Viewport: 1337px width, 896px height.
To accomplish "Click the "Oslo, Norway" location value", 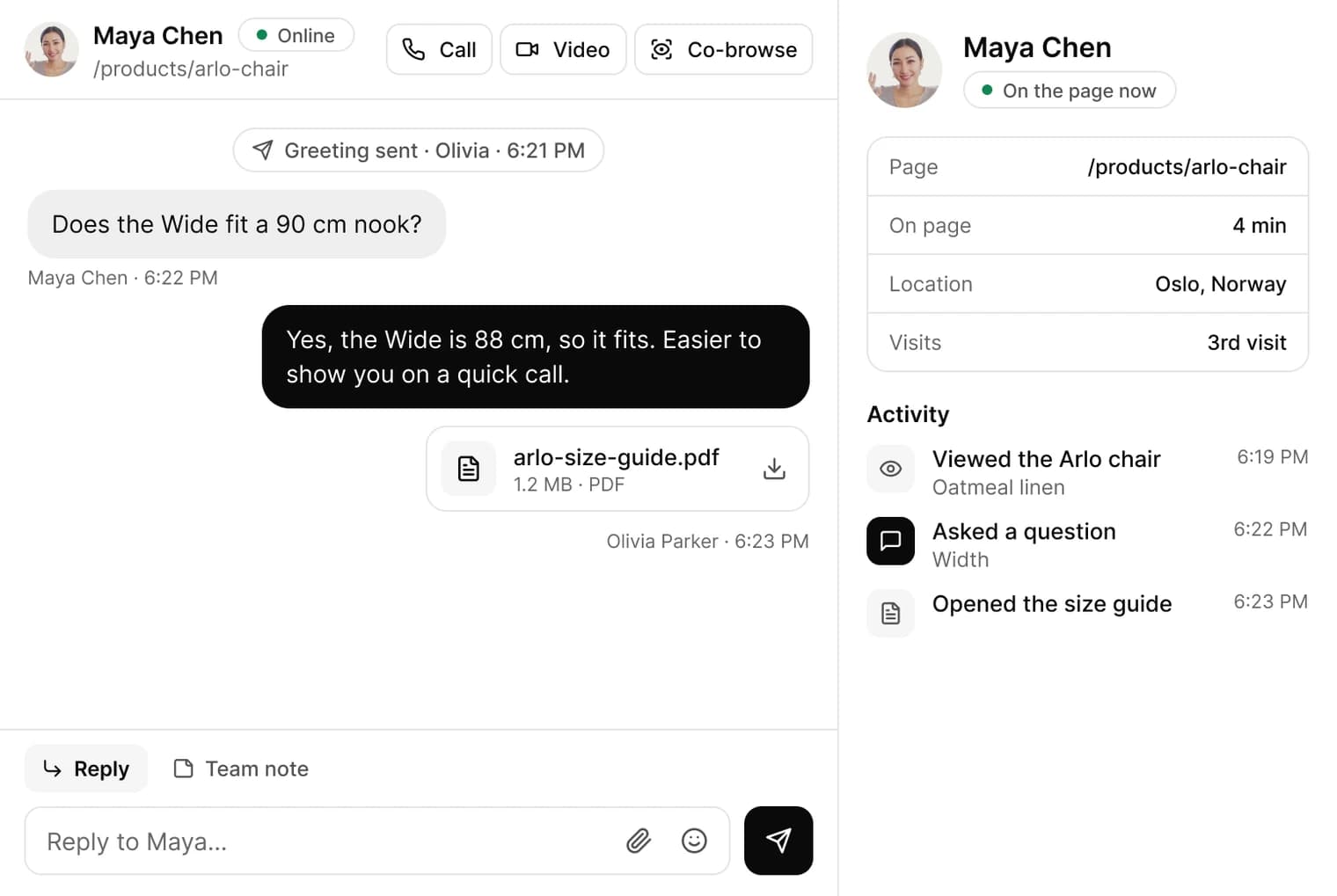I will 1221,284.
